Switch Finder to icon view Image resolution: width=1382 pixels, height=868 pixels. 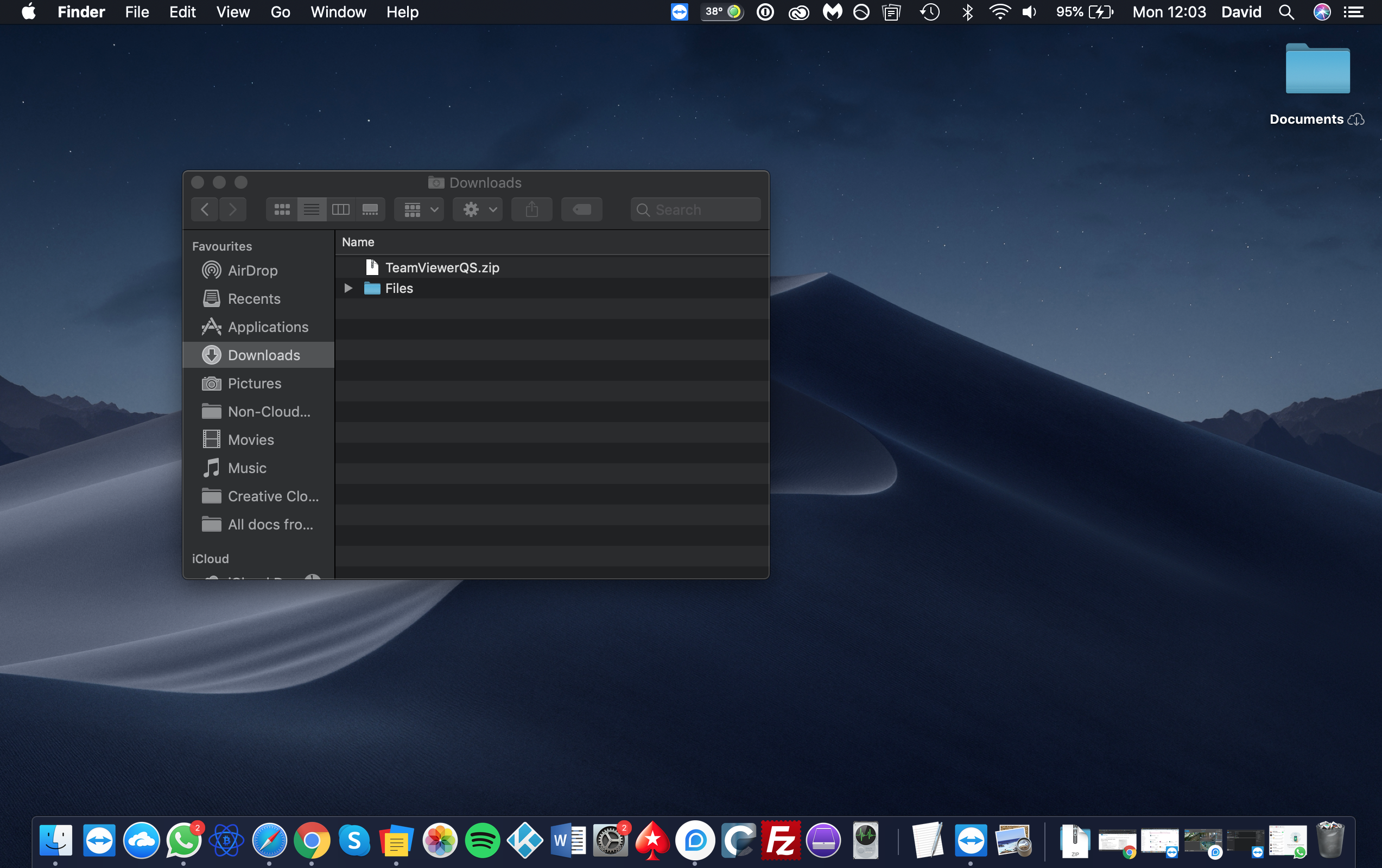click(282, 209)
